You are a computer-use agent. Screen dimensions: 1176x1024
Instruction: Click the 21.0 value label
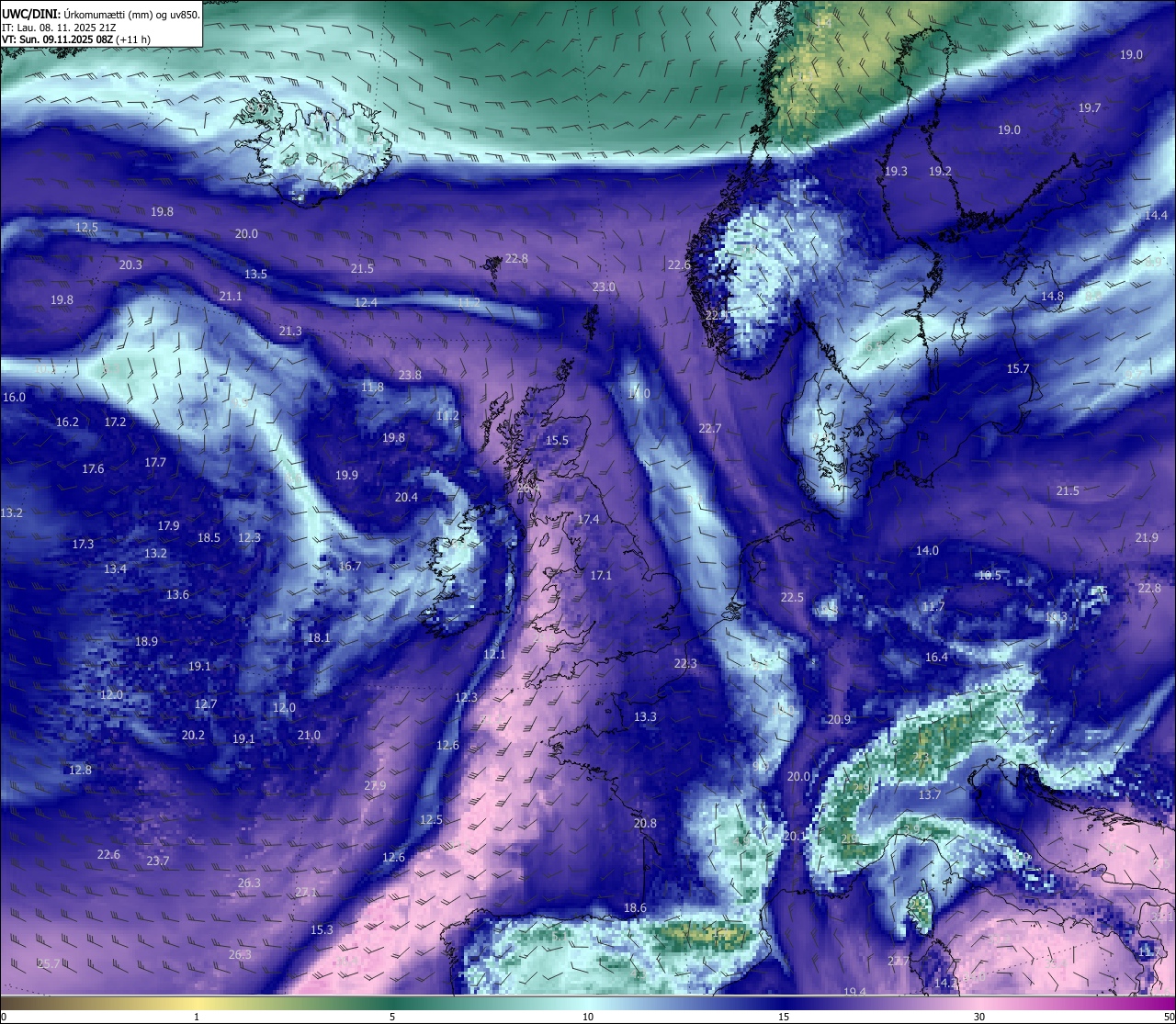pos(309,736)
